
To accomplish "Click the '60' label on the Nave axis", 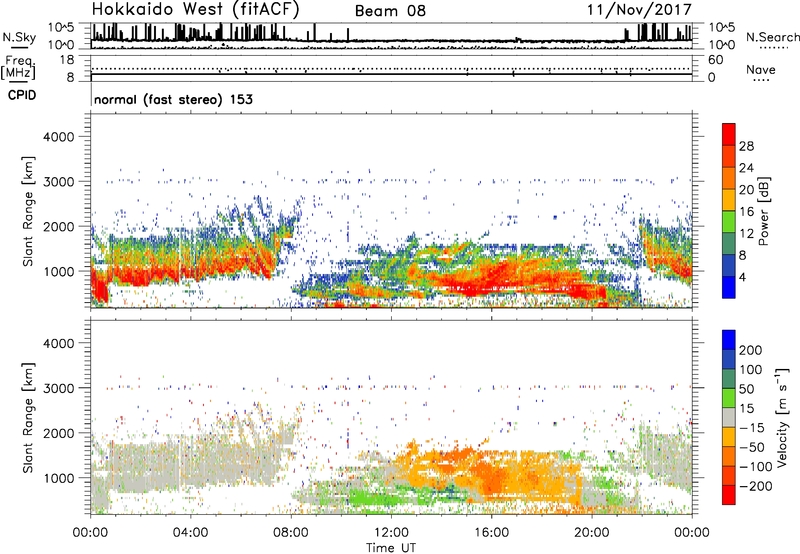I will point(715,60).
